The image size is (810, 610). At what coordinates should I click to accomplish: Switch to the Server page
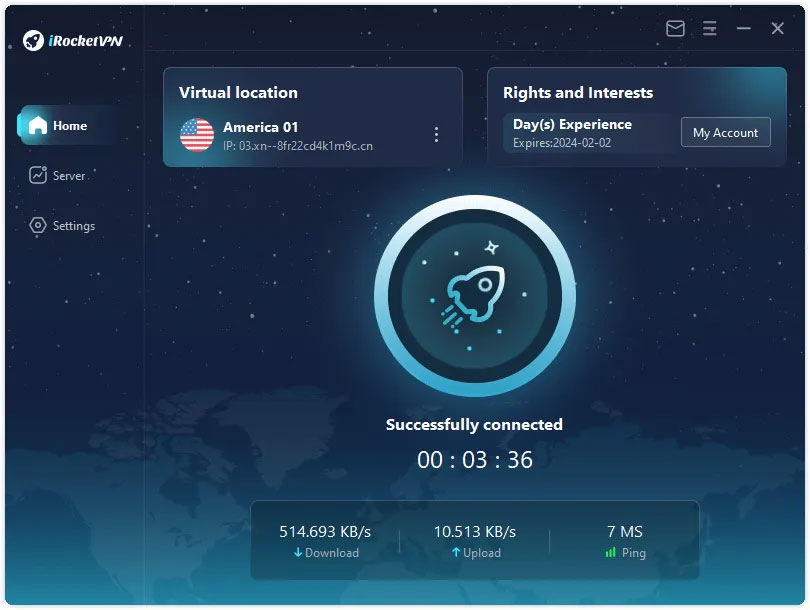tap(66, 175)
